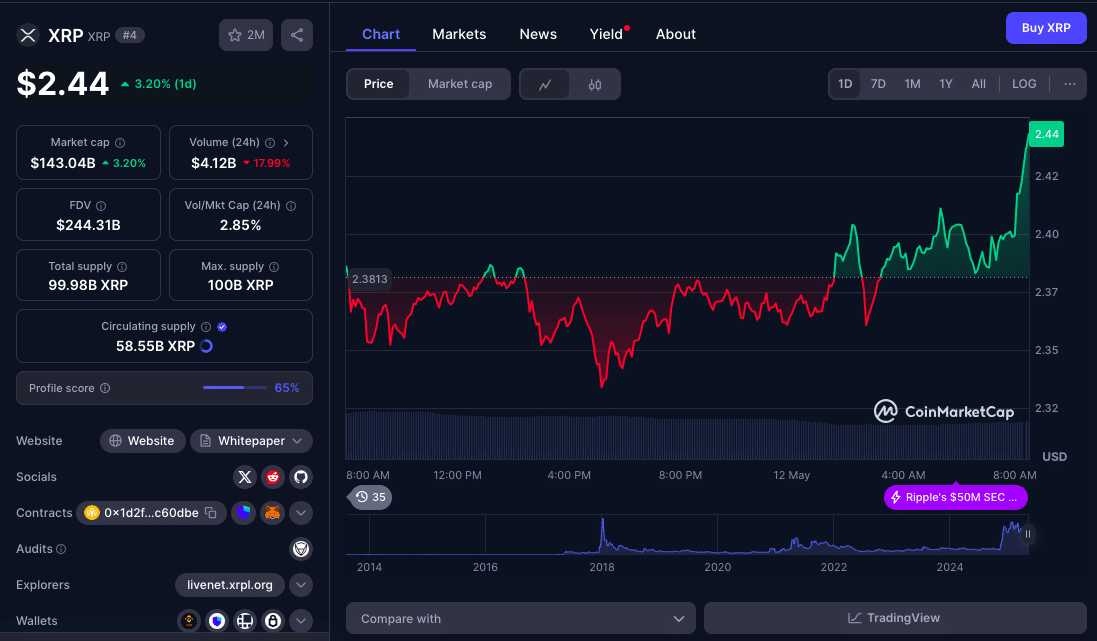1097x641 pixels.
Task: Expand Volume (24h) details arrow
Action: pyautogui.click(x=286, y=143)
